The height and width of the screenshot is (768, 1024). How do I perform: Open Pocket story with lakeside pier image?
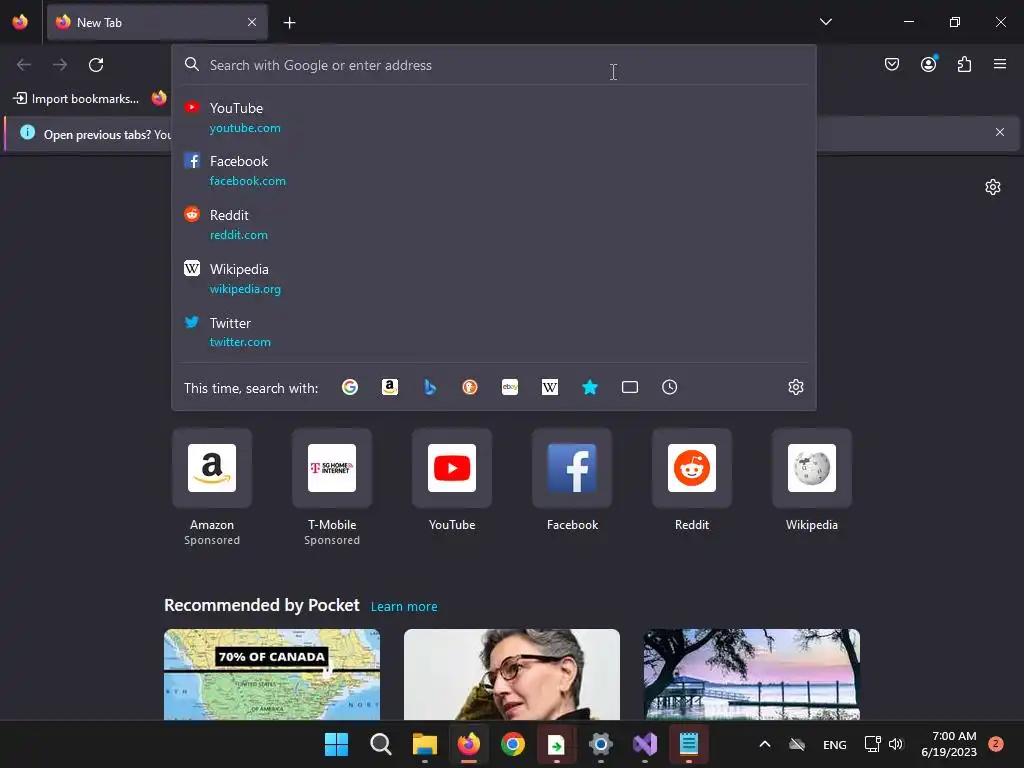click(752, 675)
